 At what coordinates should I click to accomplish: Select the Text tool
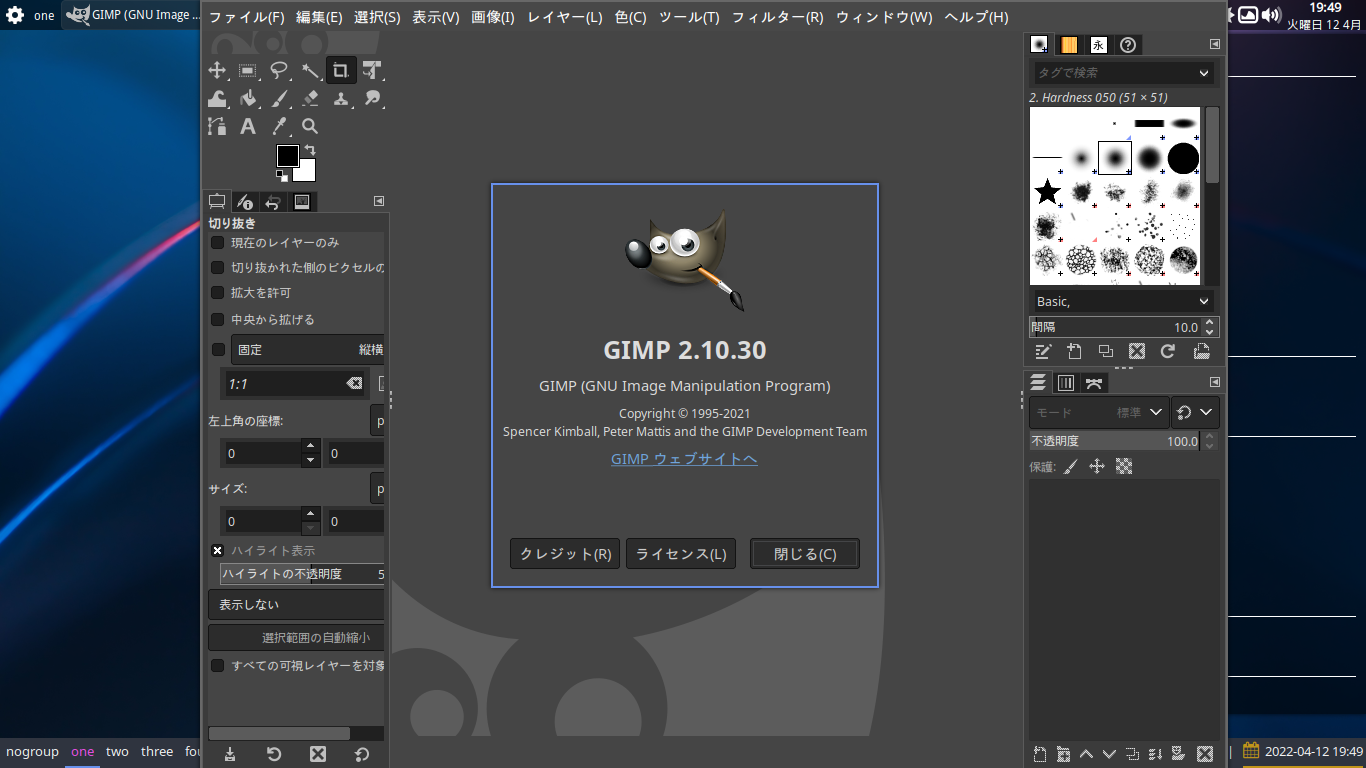[248, 126]
